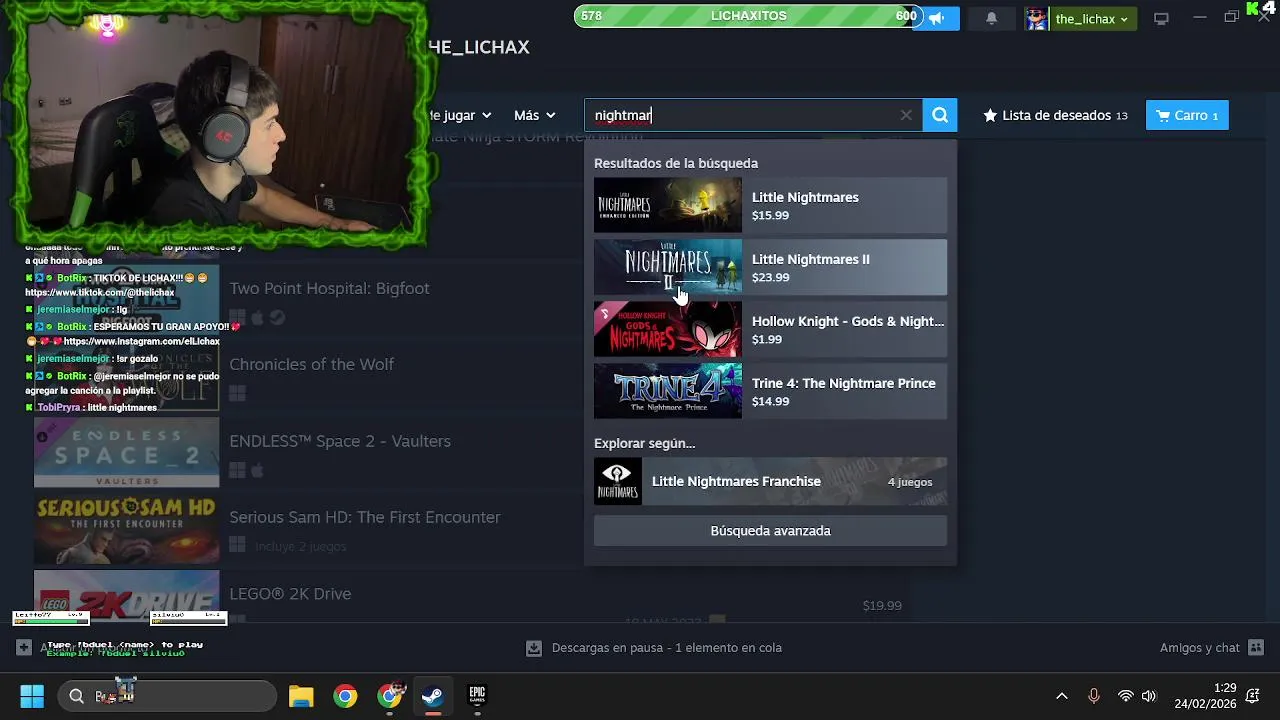This screenshot has height=720, width=1280.
Task: Open the Little Nightmares Franchise page
Action: pyautogui.click(x=770, y=481)
